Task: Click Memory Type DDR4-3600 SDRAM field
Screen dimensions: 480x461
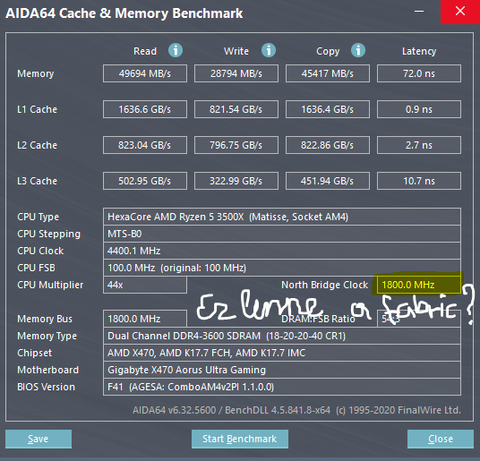Action: click(x=282, y=336)
